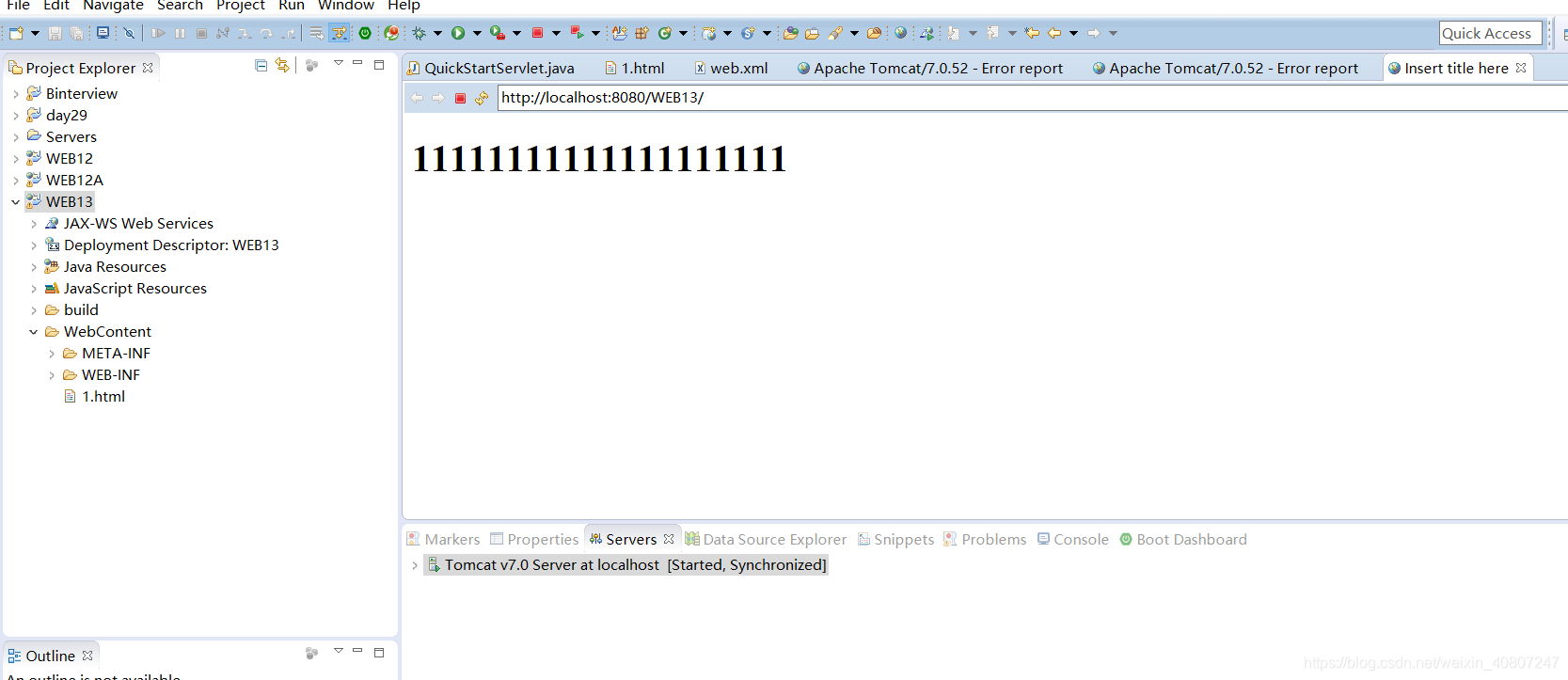Screen dimensions: 1568x680
Task: Expand the Tomcat v7.0 server entry
Action: click(x=414, y=565)
